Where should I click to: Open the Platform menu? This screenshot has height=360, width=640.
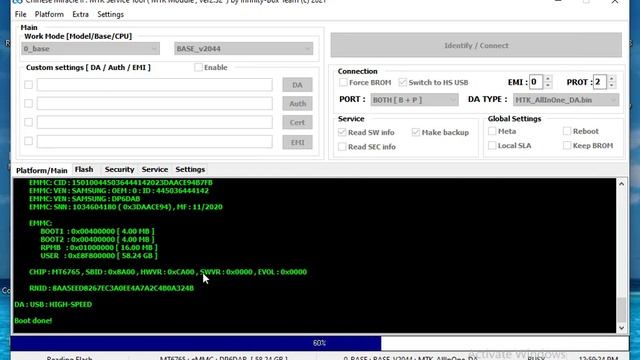[49, 14]
